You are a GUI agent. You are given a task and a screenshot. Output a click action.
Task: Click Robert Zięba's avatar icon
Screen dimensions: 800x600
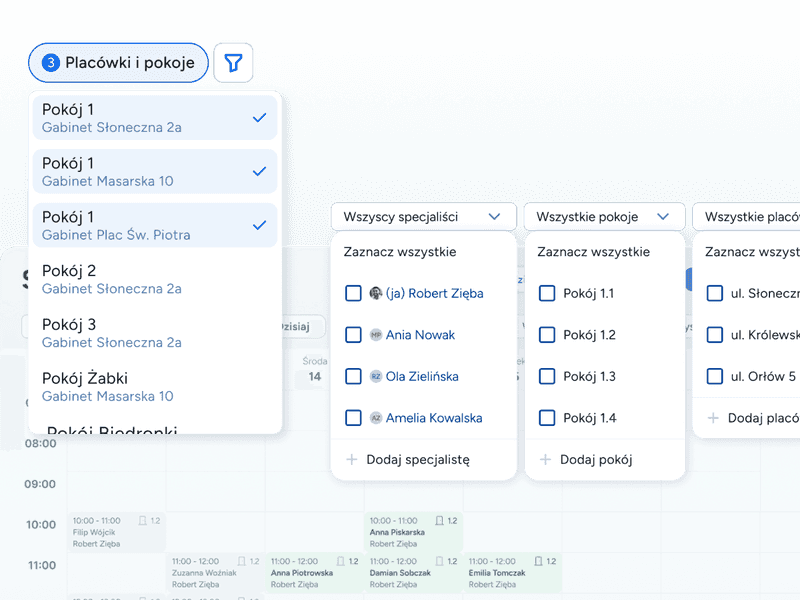pos(376,294)
